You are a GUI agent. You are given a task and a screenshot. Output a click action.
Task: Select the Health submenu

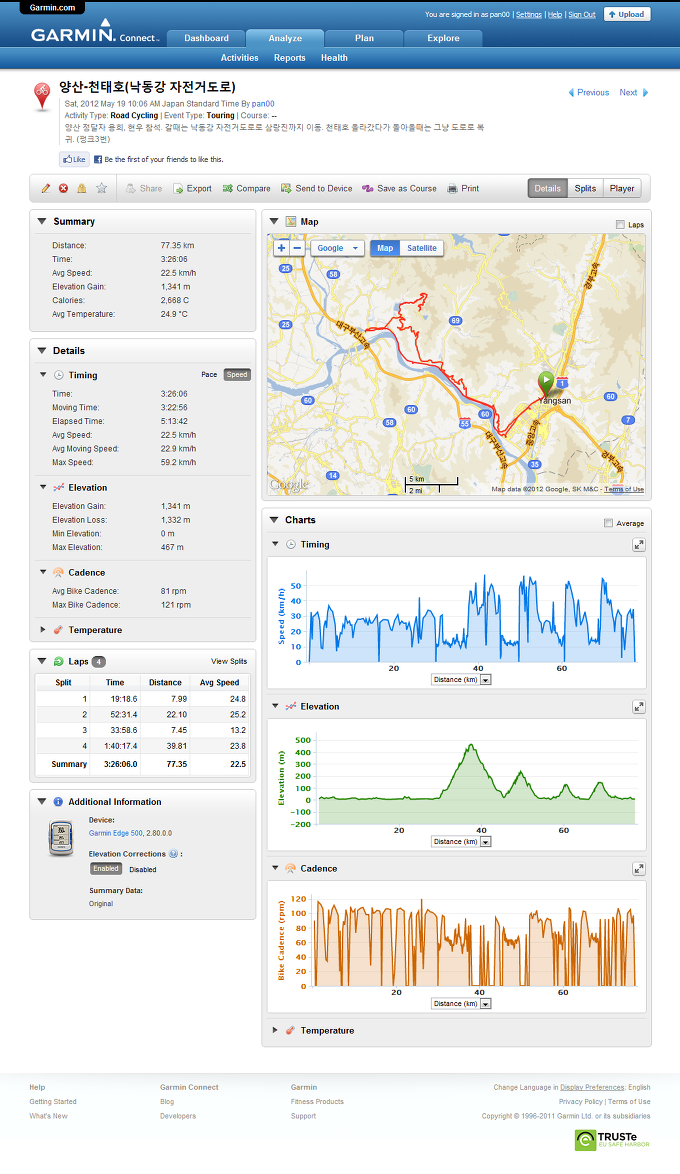pos(334,58)
